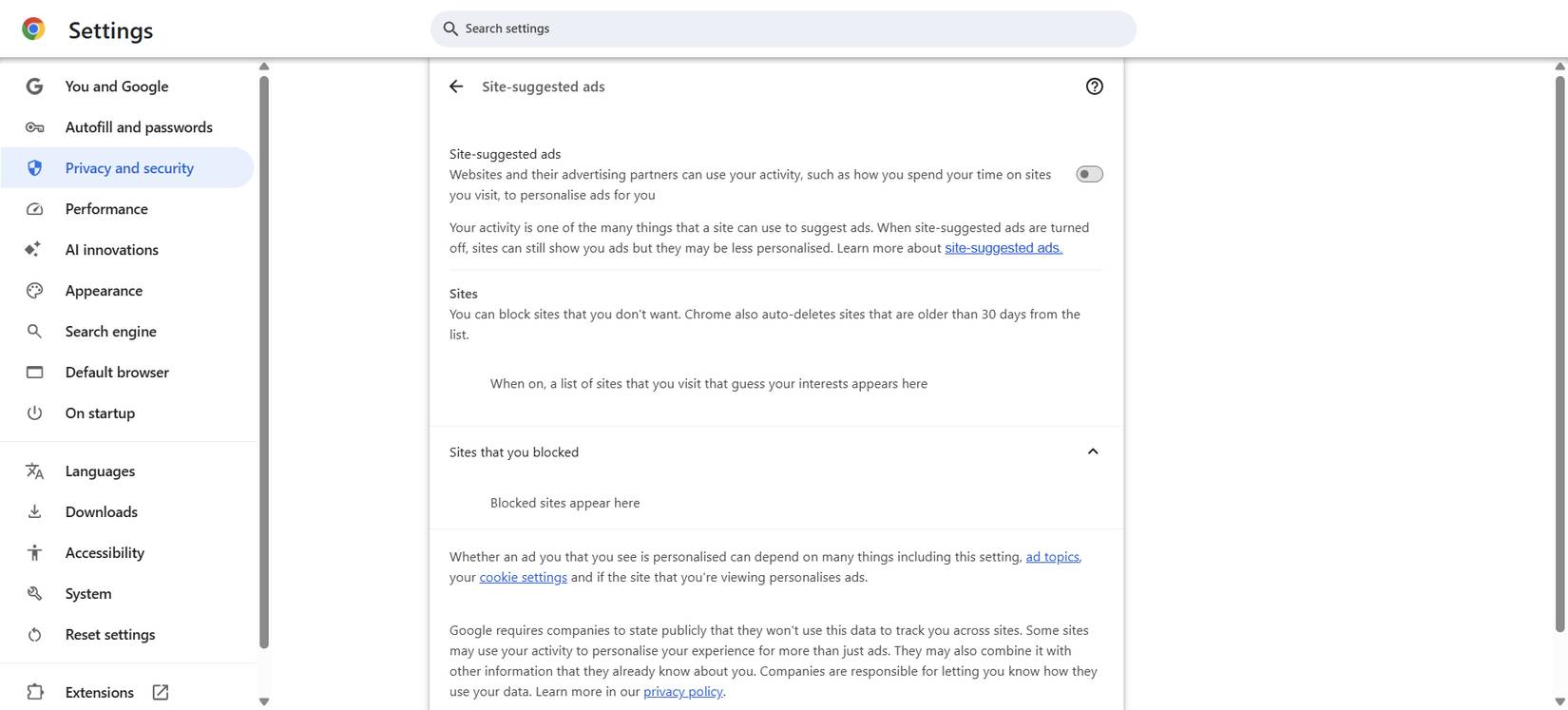The image size is (1568, 710).
Task: Click the Appearance palette icon
Action: pos(34,291)
